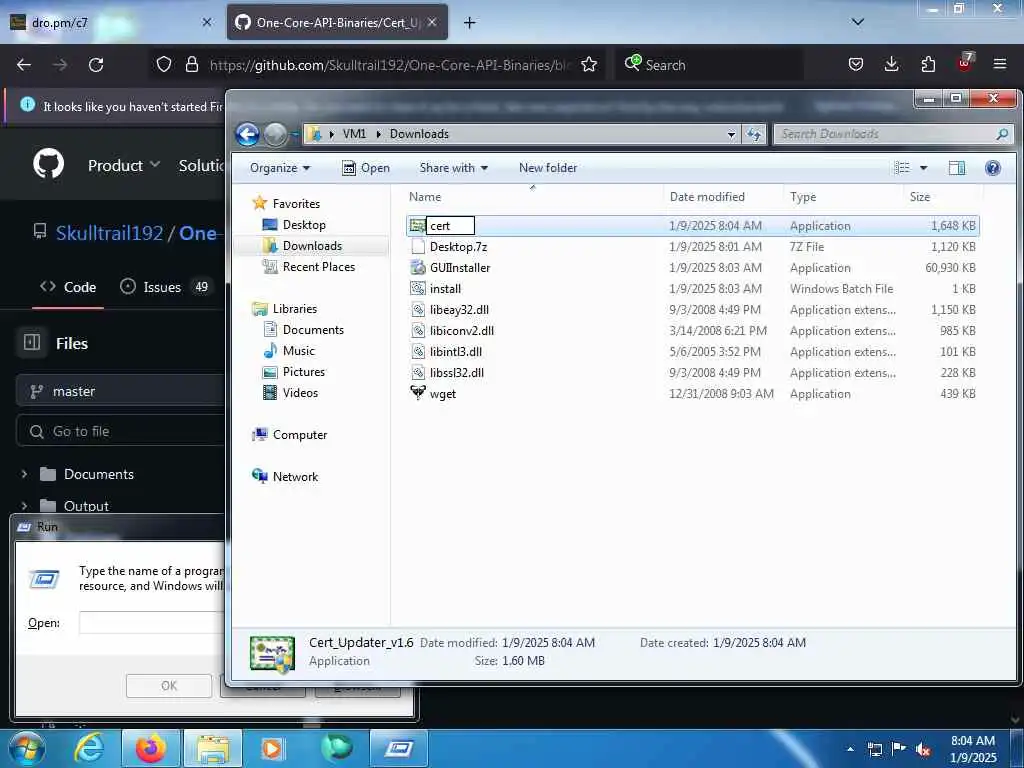Click OK button in Run dialog
Screen dimensions: 1024x768
point(168,686)
